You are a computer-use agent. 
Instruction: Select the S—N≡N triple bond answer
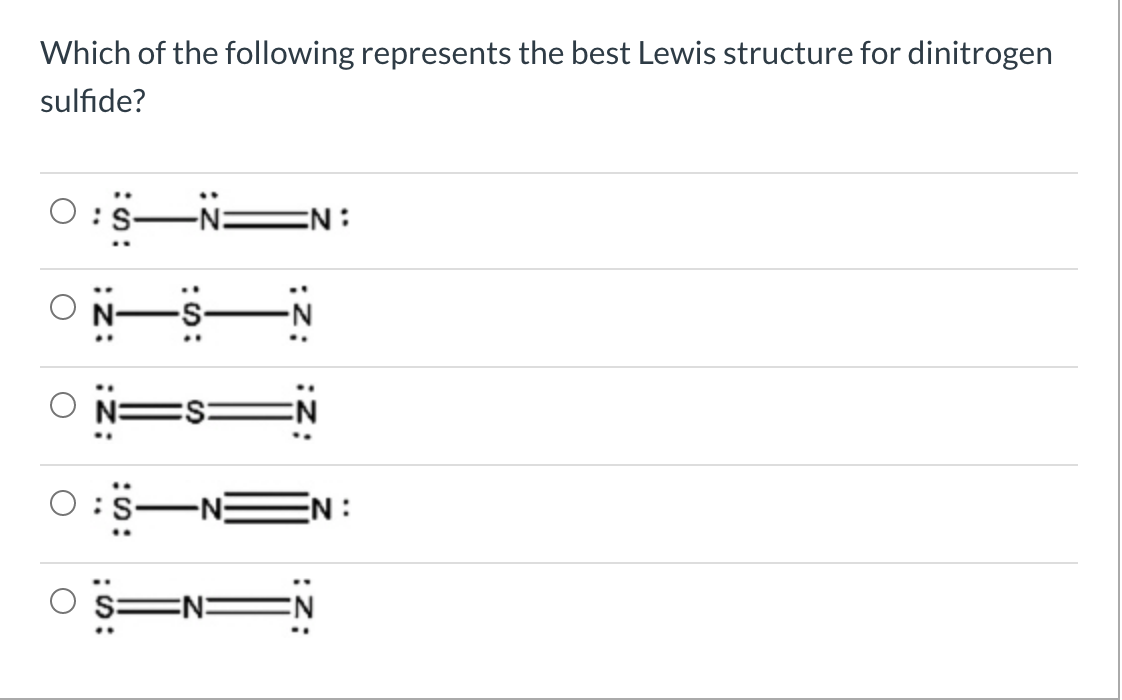[62, 503]
